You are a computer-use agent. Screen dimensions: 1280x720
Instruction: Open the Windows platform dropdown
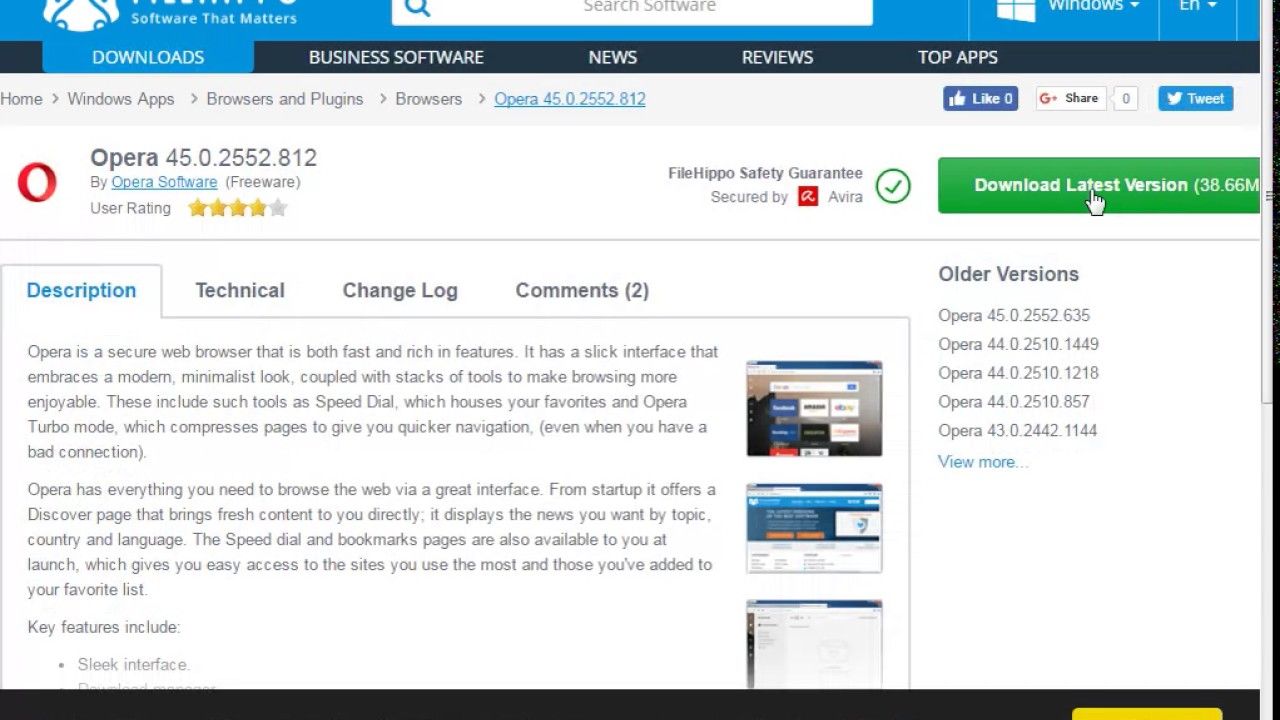(x=1093, y=7)
